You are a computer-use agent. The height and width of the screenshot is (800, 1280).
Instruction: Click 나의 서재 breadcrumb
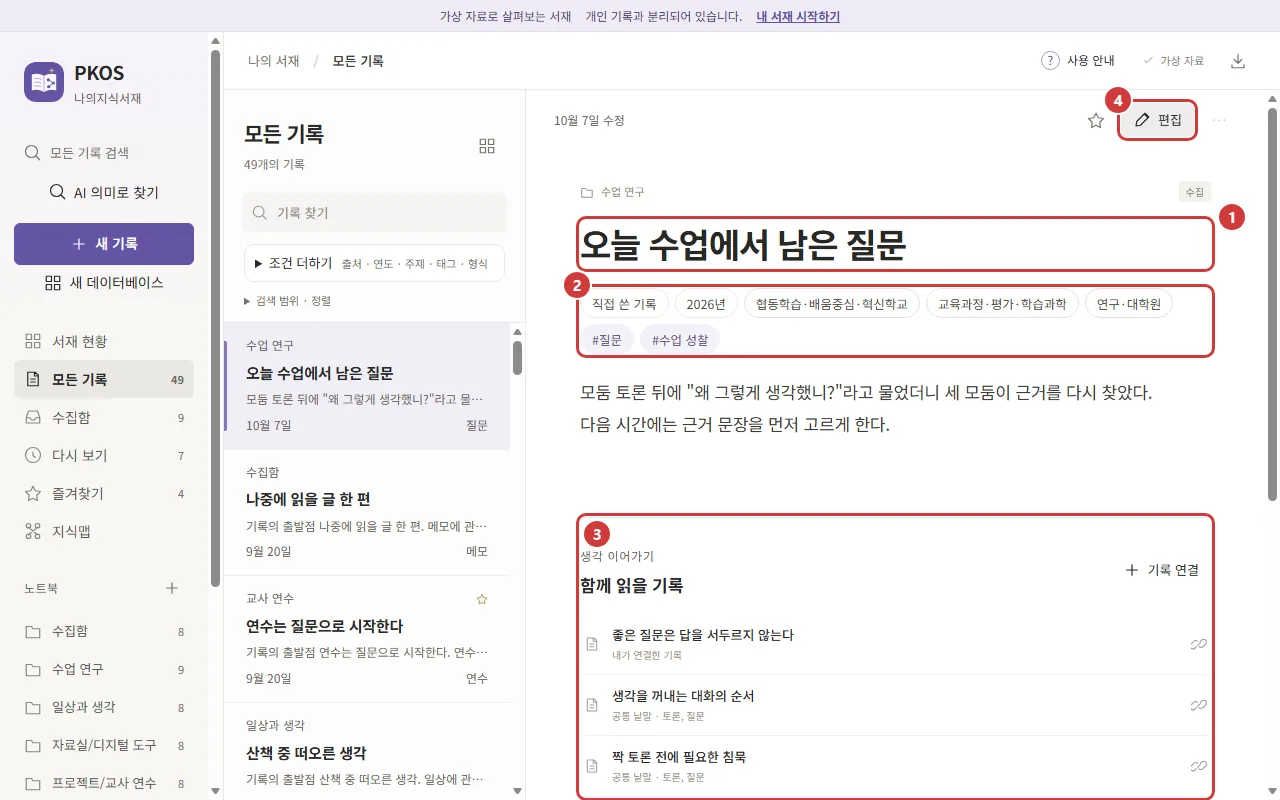pyautogui.click(x=274, y=61)
